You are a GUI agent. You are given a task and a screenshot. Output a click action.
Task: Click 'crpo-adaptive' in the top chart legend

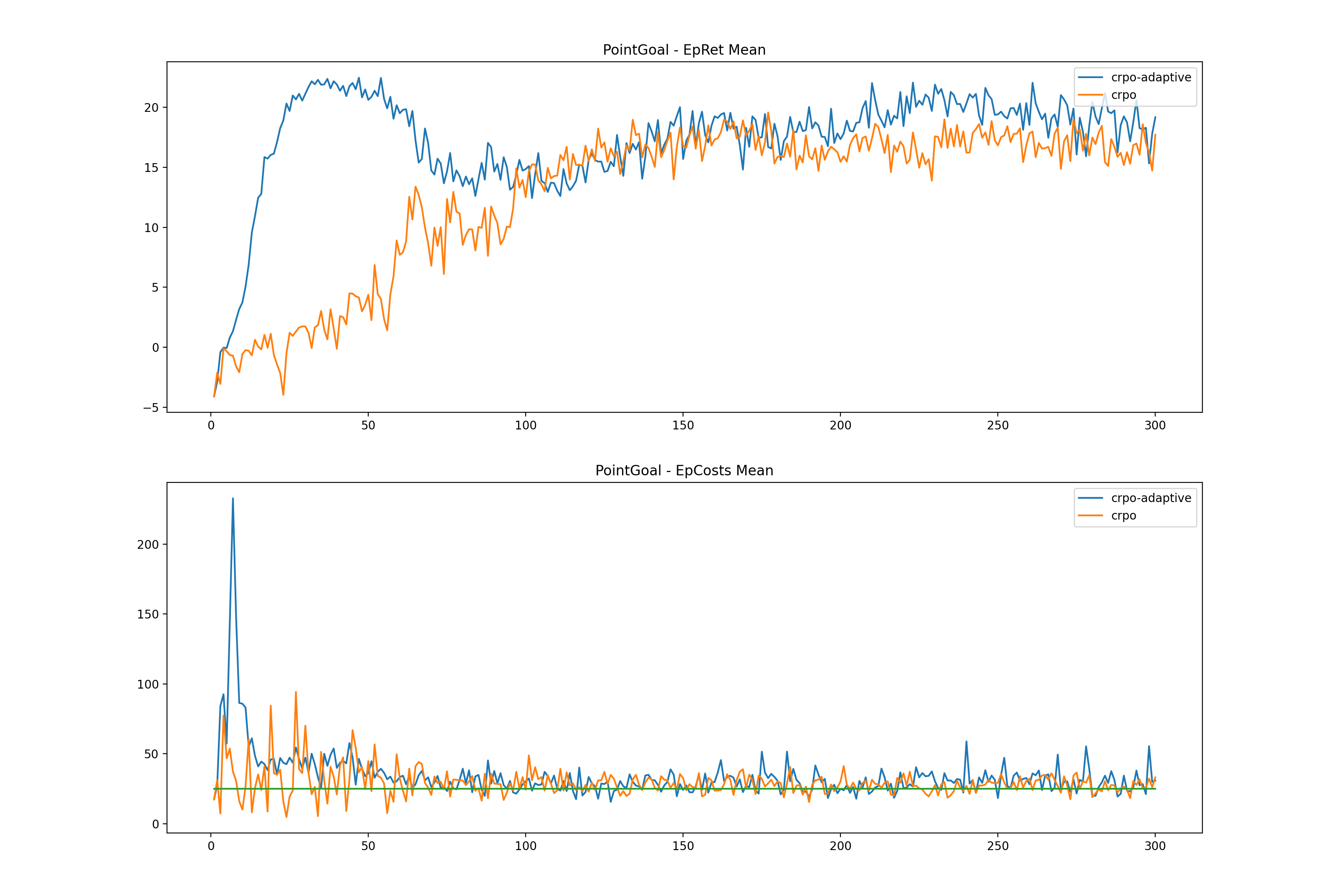(x=1151, y=77)
